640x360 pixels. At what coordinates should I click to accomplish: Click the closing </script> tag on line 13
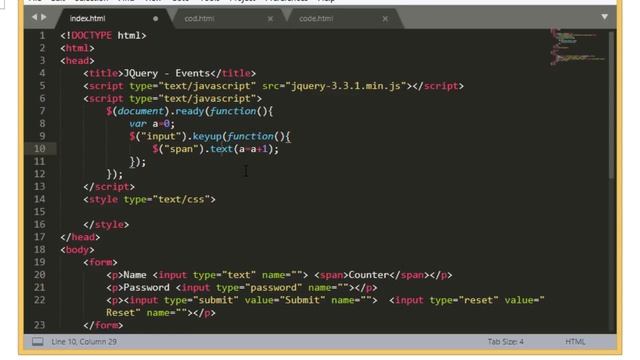coord(109,187)
